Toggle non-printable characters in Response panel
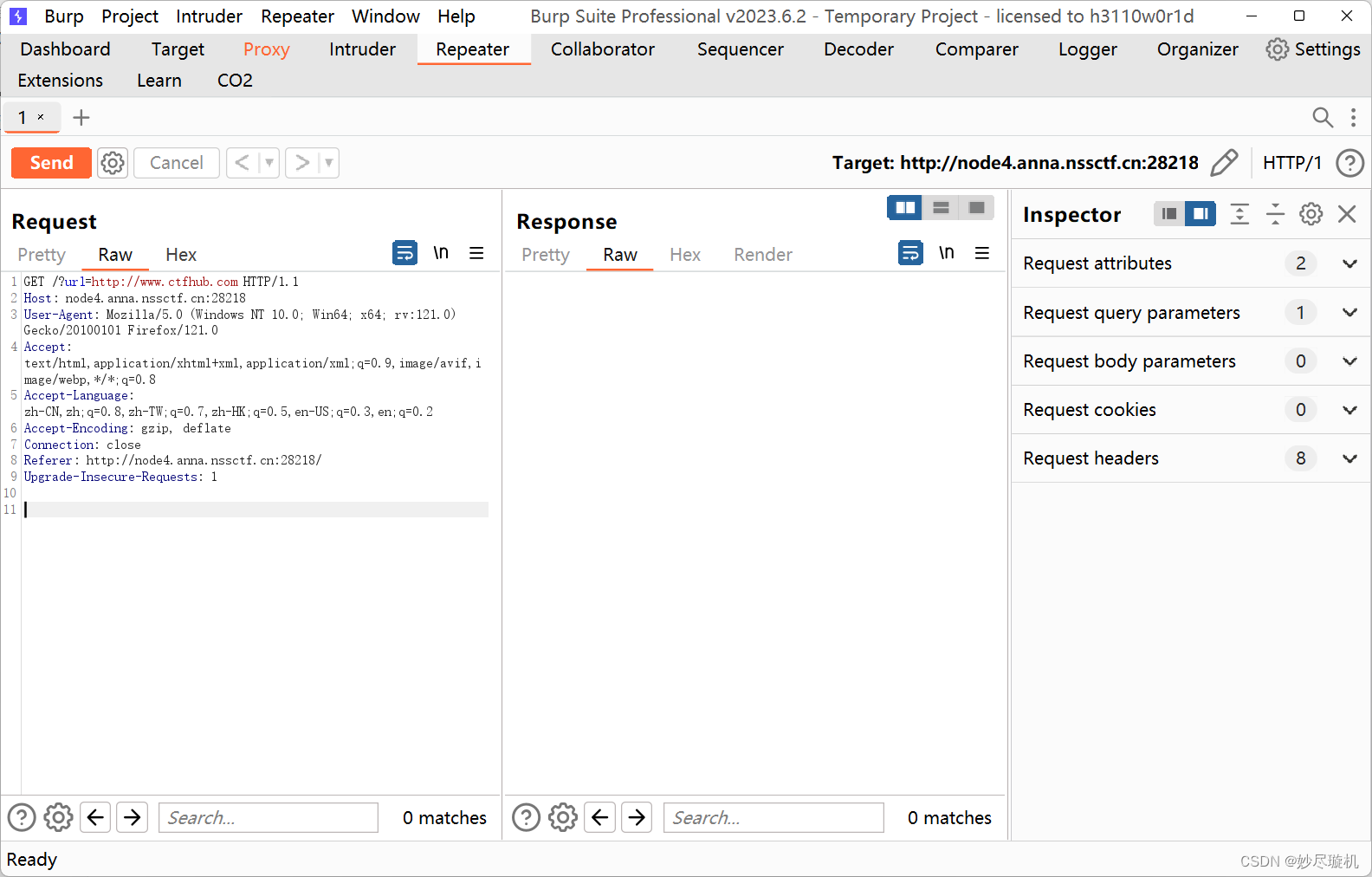Viewport: 1372px width, 877px height. click(947, 253)
